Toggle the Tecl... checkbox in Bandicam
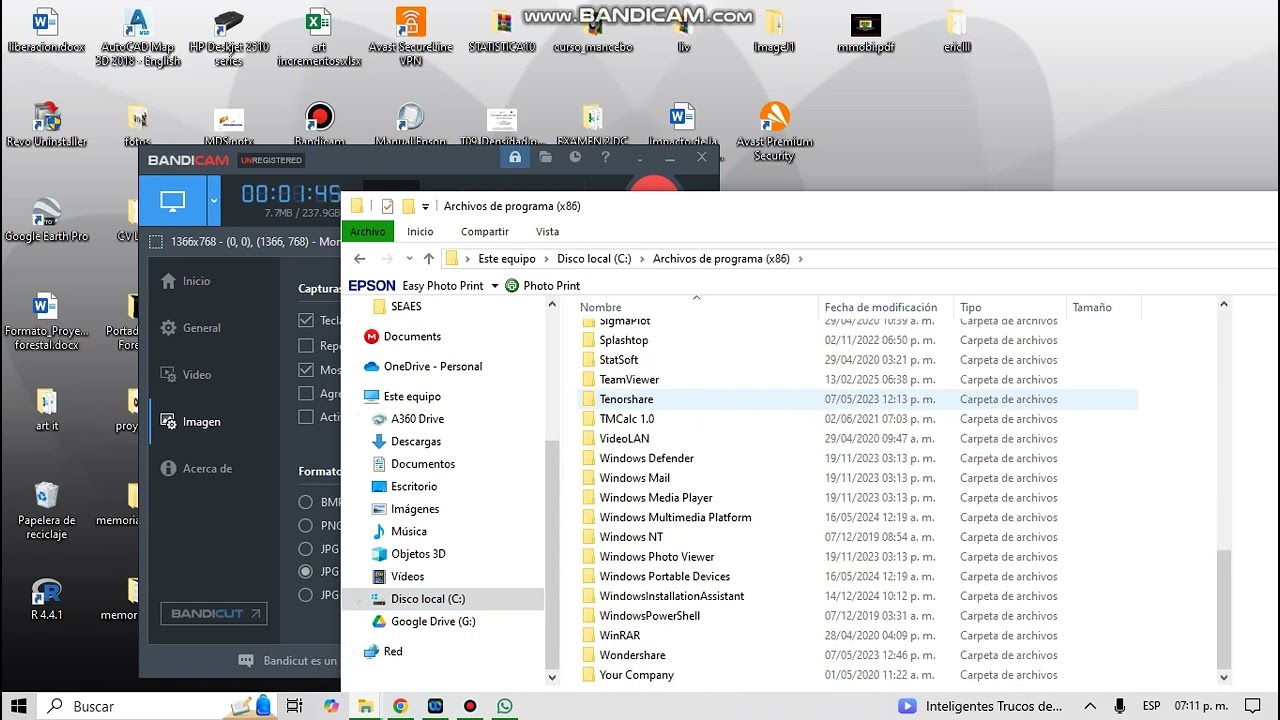 pyautogui.click(x=306, y=321)
